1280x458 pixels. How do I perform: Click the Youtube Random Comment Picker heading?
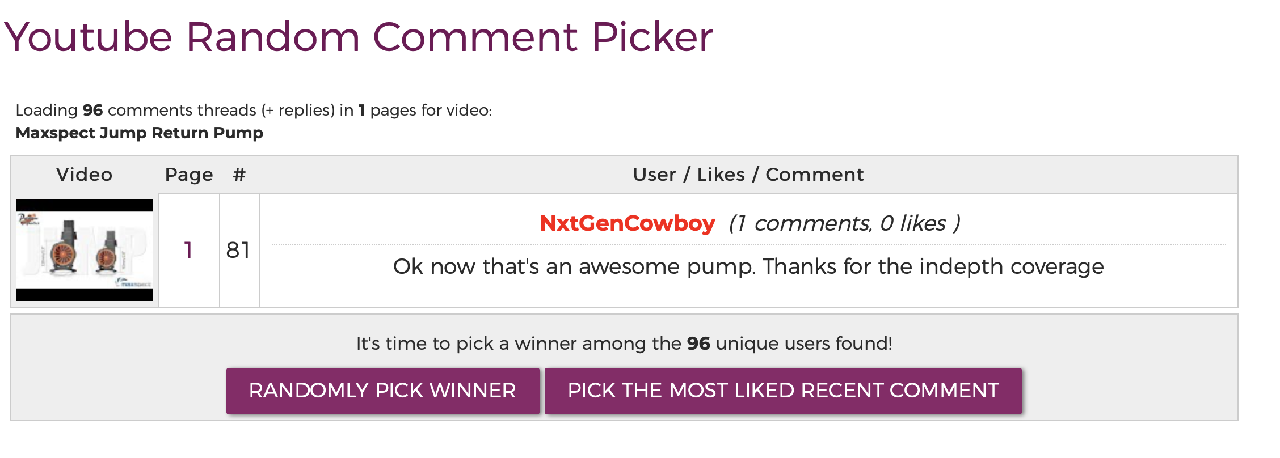coord(359,38)
